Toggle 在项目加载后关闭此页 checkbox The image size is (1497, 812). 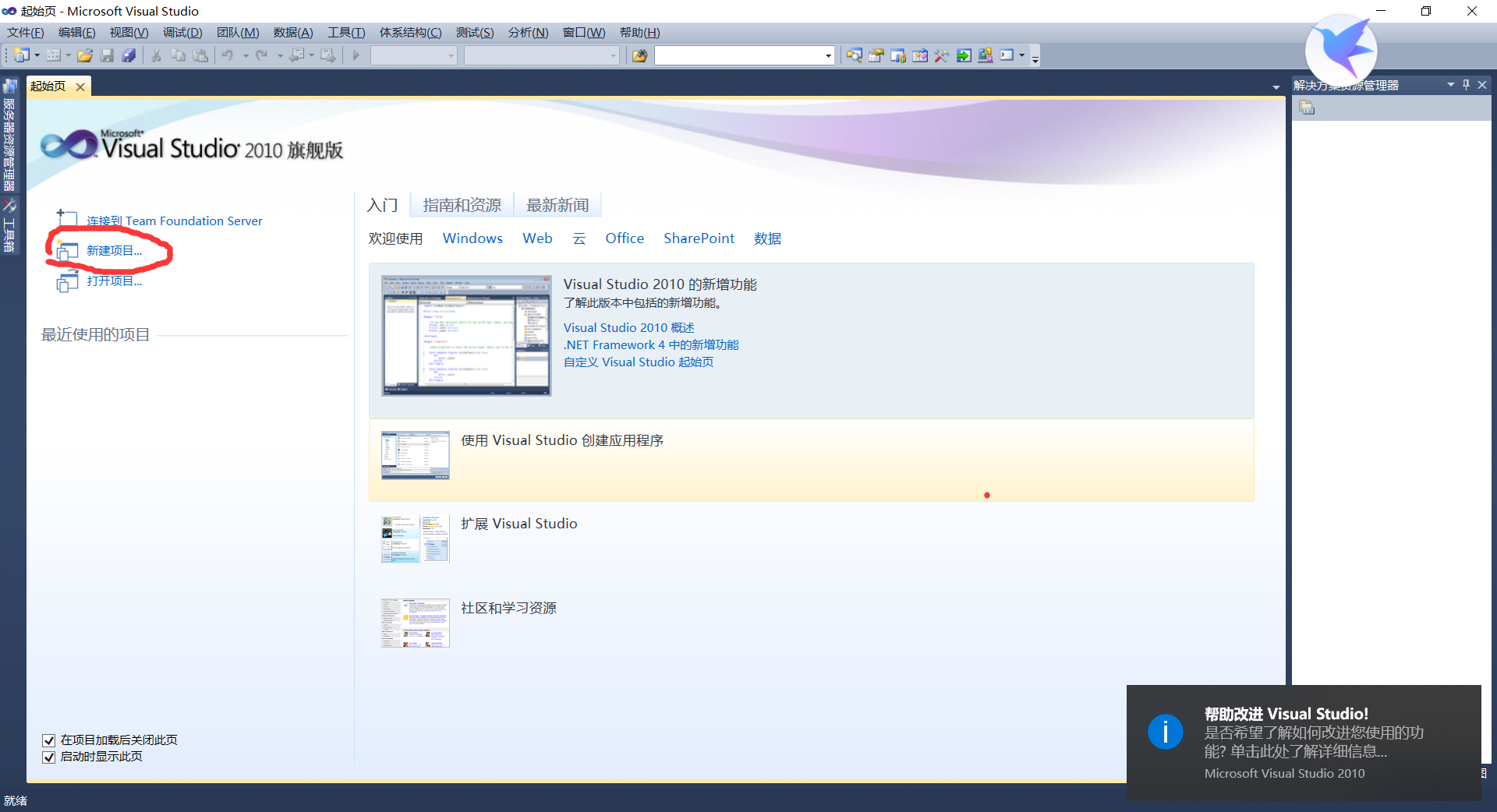click(49, 740)
